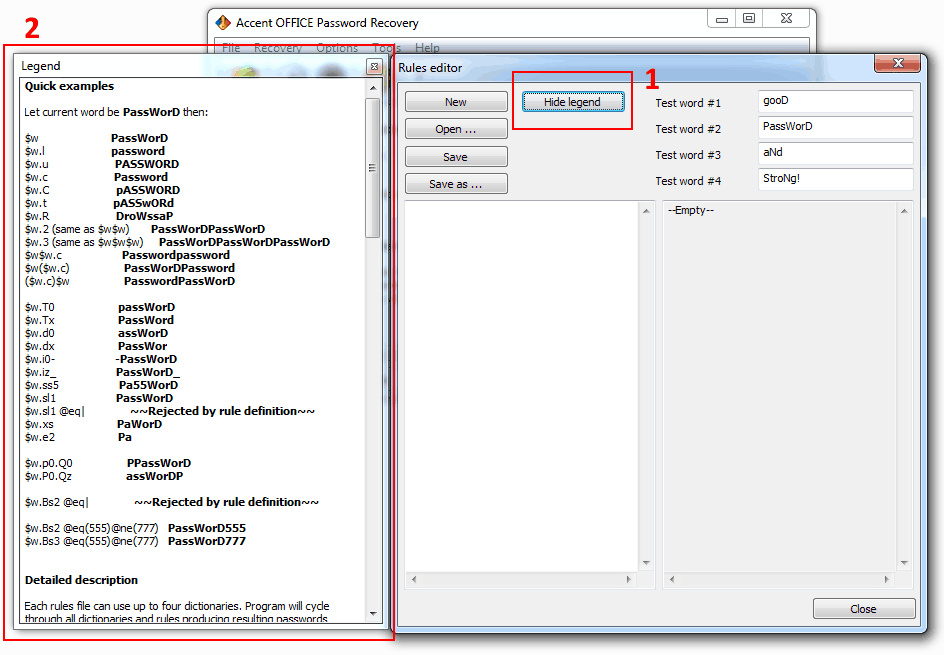Viewport: 944px width, 655px height.
Task: Click the Accent OFFICE Password Recovery app icon
Action: click(223, 23)
